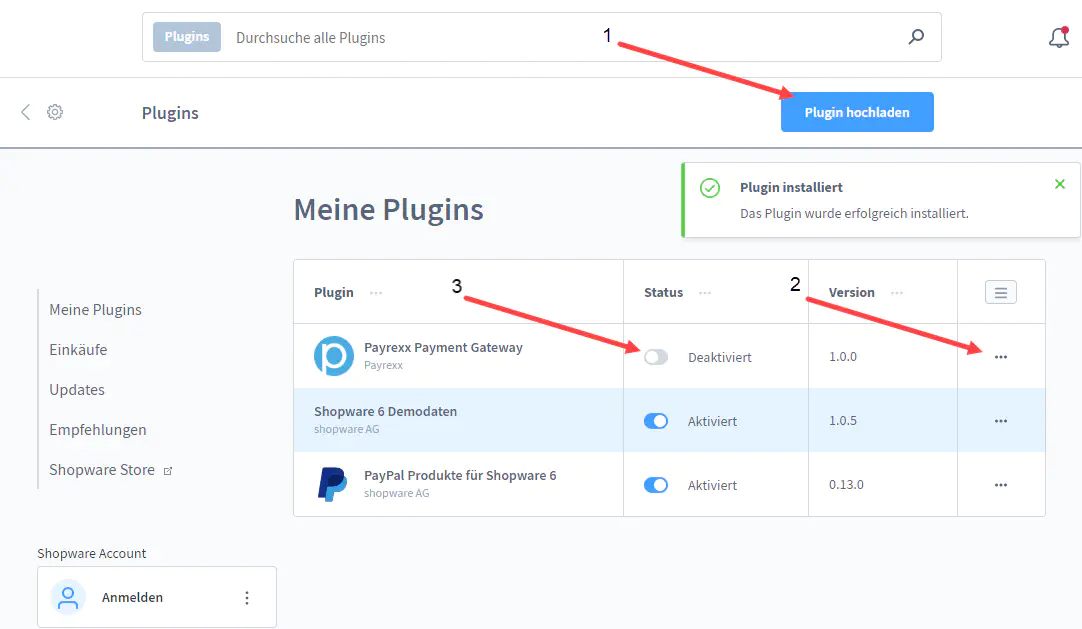Image resolution: width=1082 pixels, height=629 pixels.
Task: Open context menu for Shopware 6 Demodaten
Action: [1001, 421]
